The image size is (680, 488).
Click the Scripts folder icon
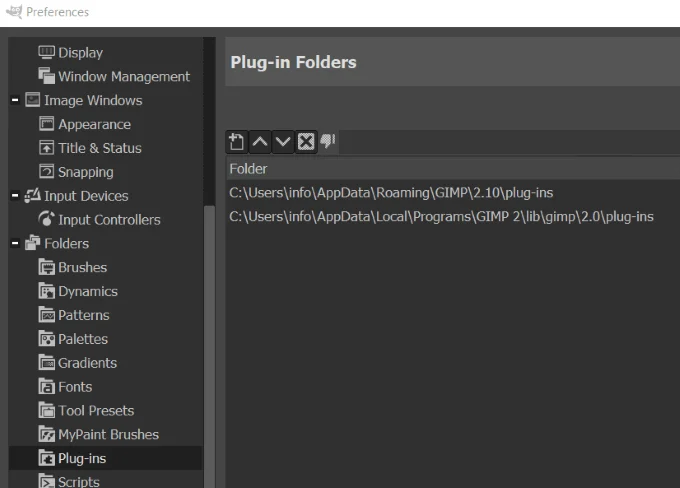pos(46,481)
